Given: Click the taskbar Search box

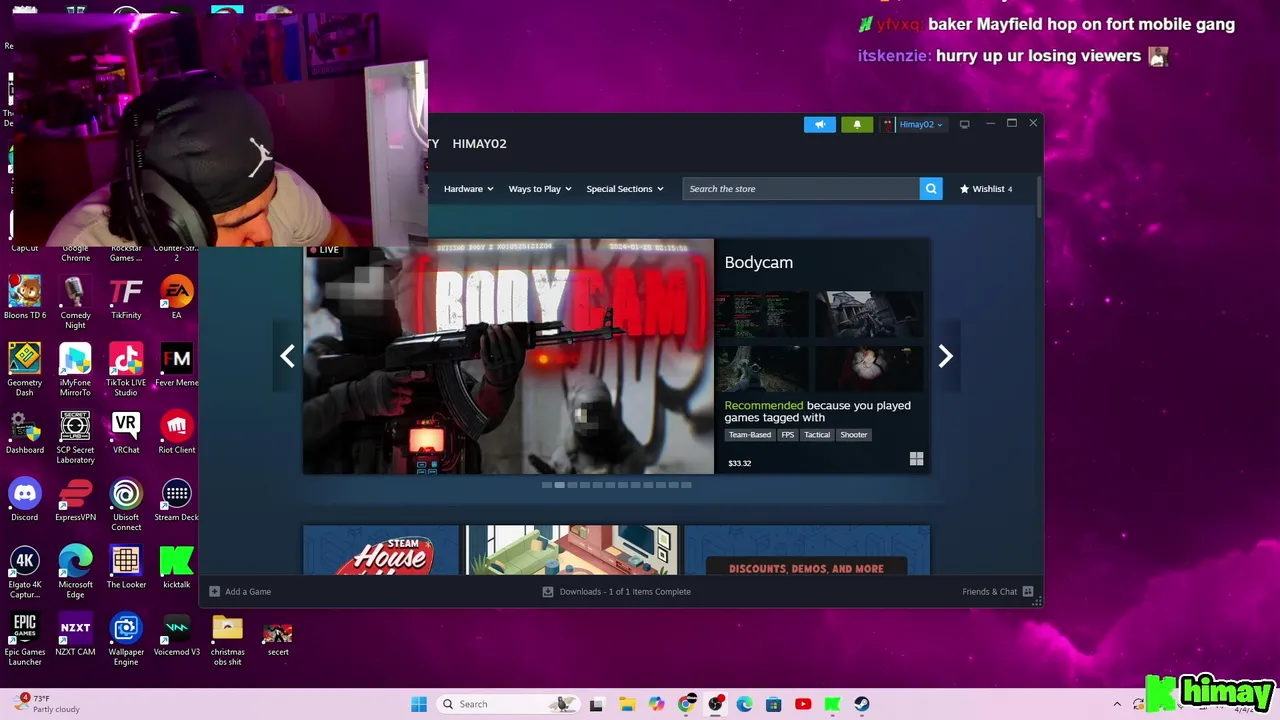Looking at the screenshot, I should (508, 704).
